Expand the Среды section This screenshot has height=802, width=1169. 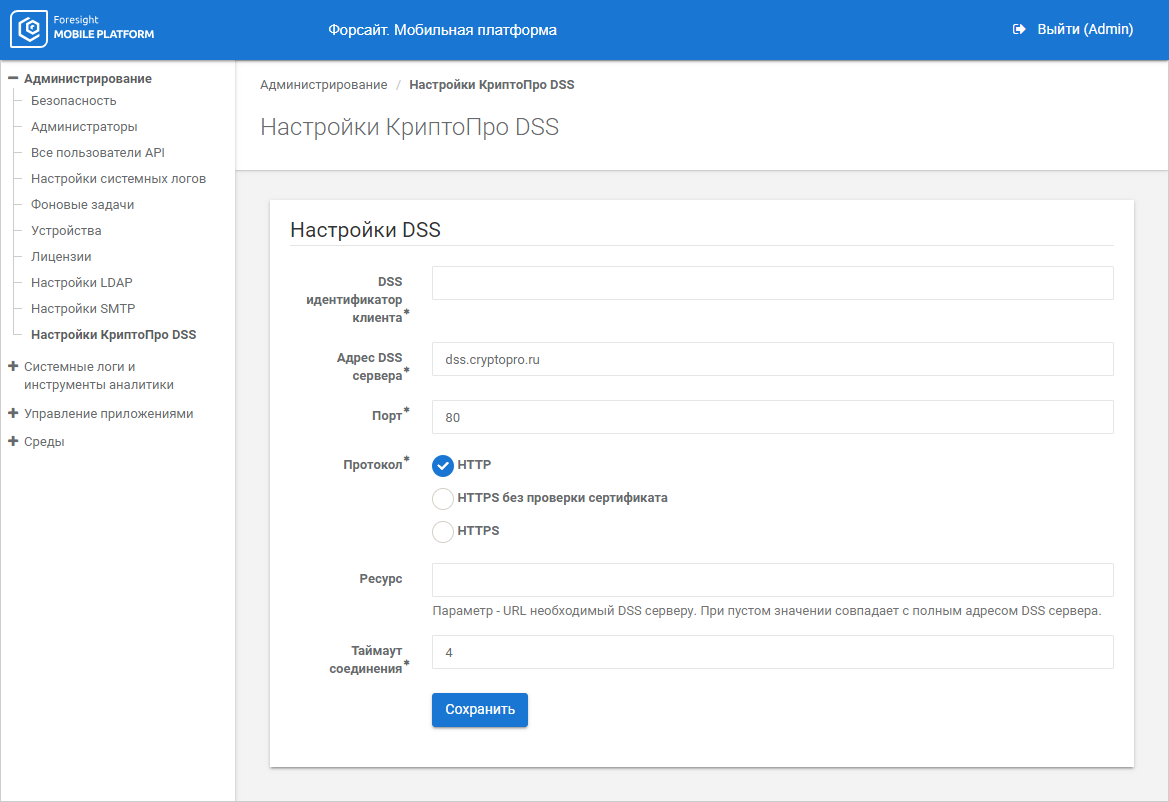pos(13,441)
